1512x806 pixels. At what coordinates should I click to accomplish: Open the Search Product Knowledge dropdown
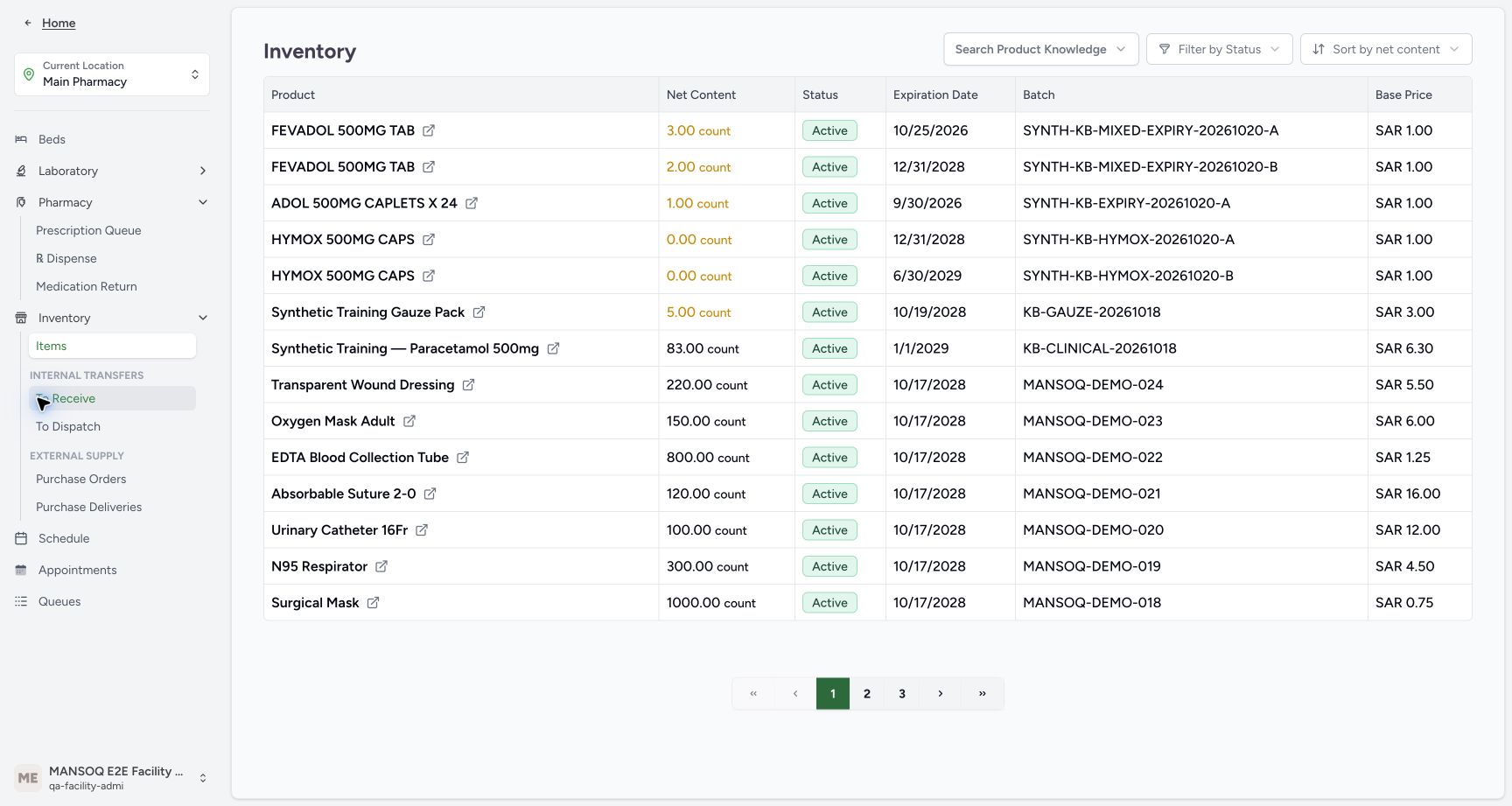tap(1040, 49)
